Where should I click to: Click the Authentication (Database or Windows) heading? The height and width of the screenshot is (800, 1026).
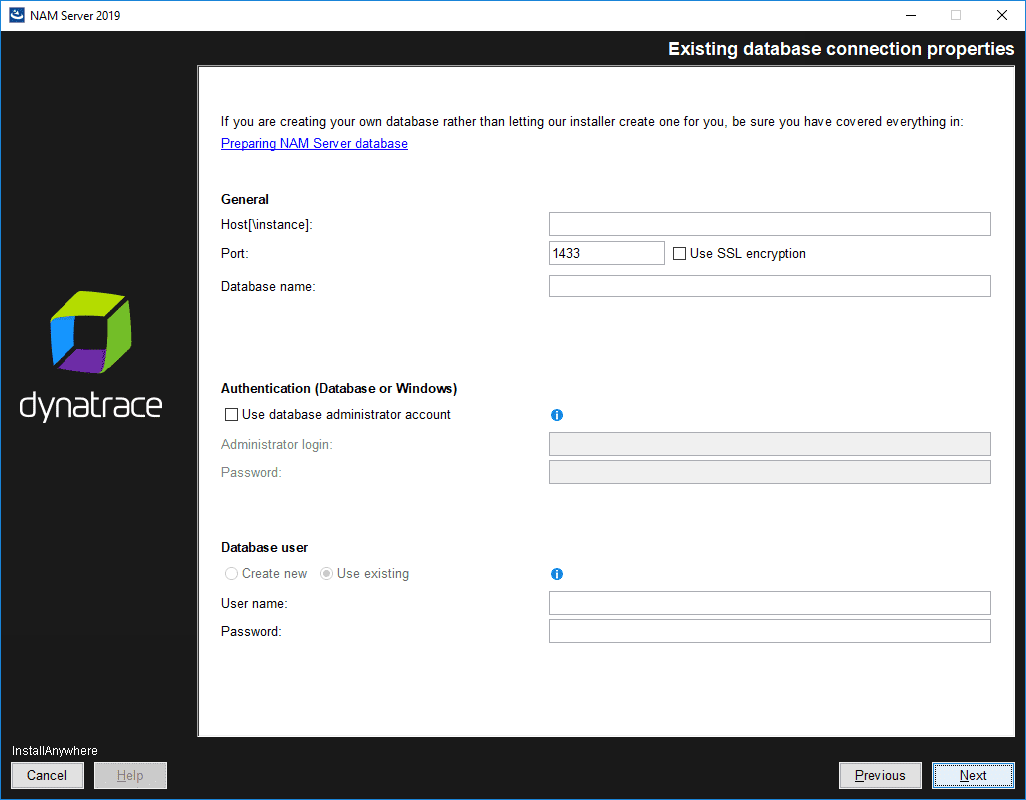pyautogui.click(x=339, y=389)
